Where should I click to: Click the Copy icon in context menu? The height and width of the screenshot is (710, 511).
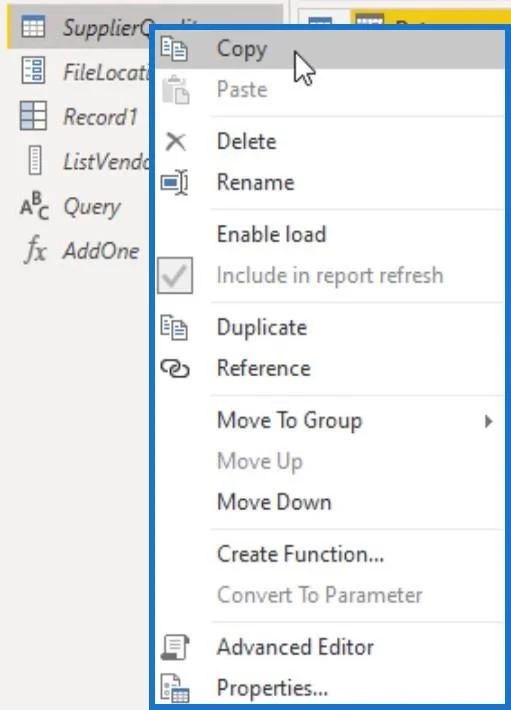pos(174,49)
